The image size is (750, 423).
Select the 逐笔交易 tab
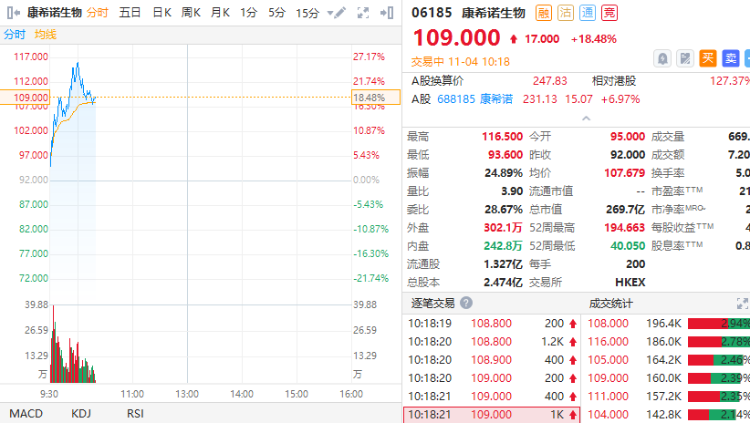[432, 303]
